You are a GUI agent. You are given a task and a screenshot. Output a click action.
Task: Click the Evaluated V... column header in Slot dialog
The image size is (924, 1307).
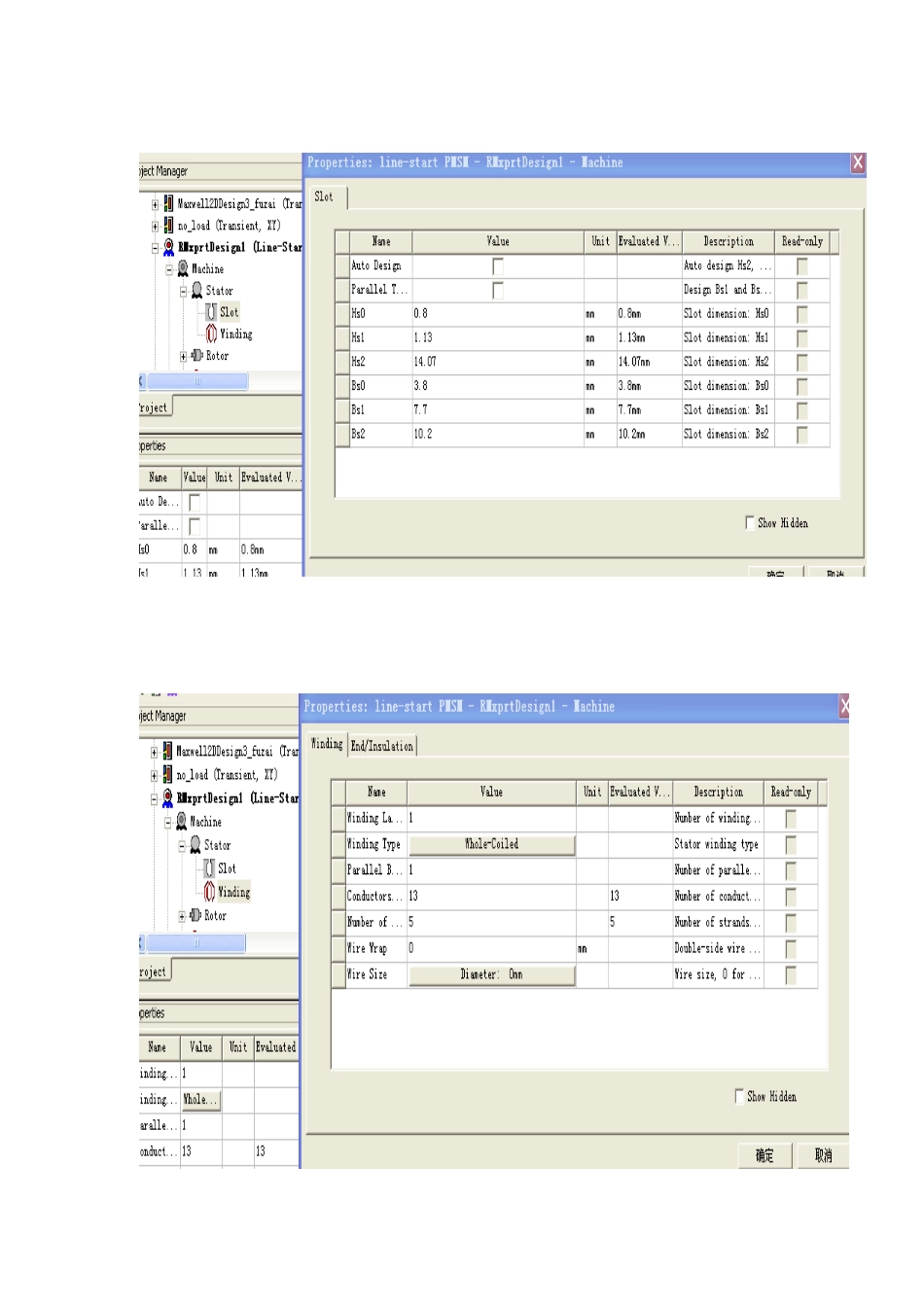click(x=649, y=241)
